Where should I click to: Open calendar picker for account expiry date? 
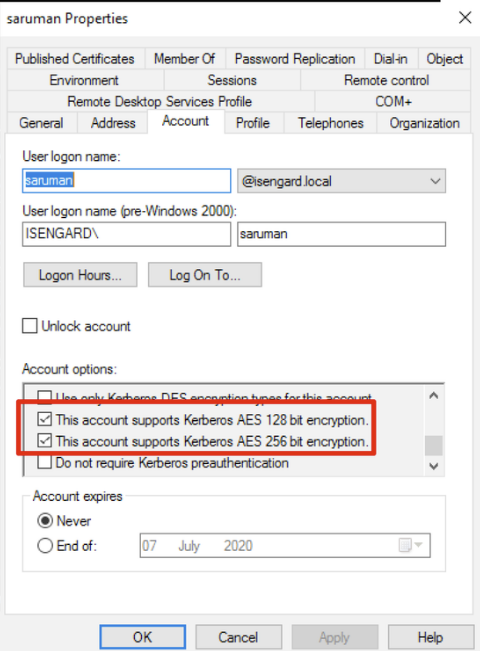410,545
